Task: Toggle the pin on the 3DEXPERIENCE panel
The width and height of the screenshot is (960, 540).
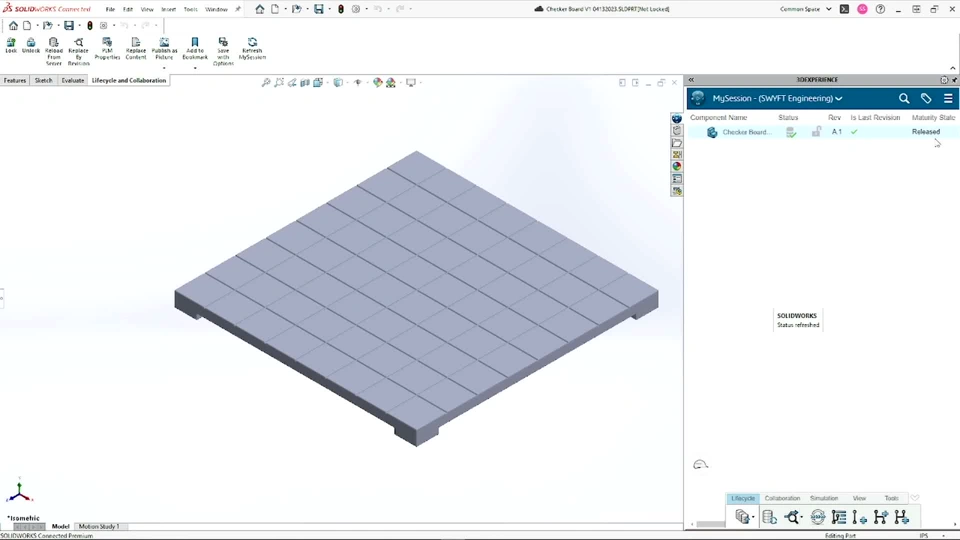Action: point(954,80)
